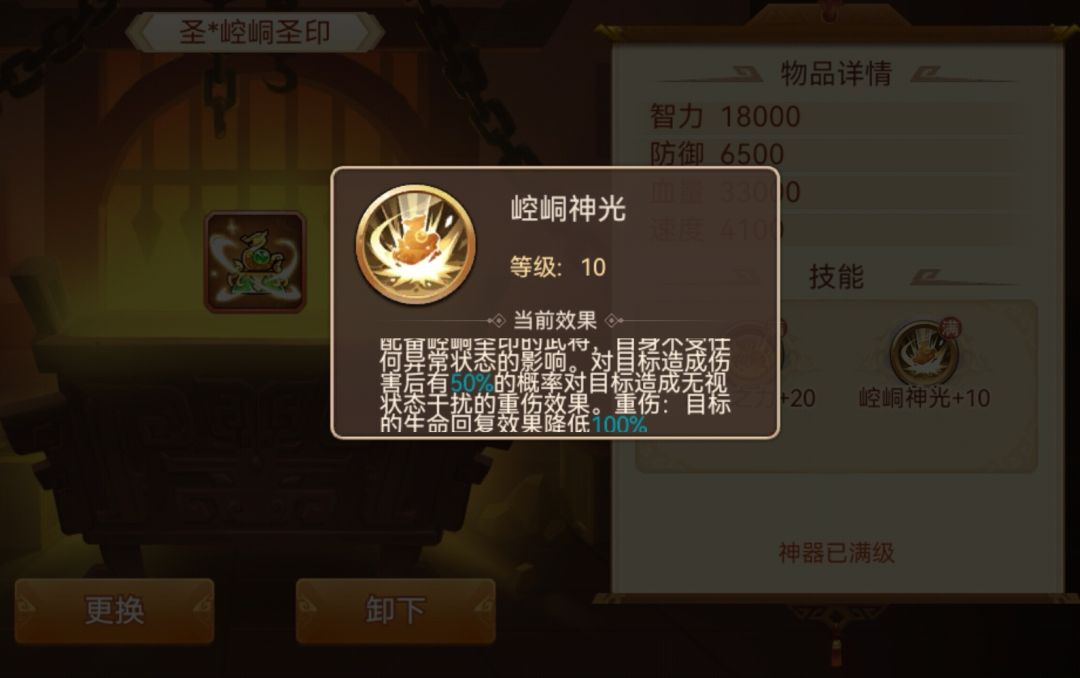
Task: Tap the 崆峒神光 skill icon in popup
Action: [x=415, y=245]
